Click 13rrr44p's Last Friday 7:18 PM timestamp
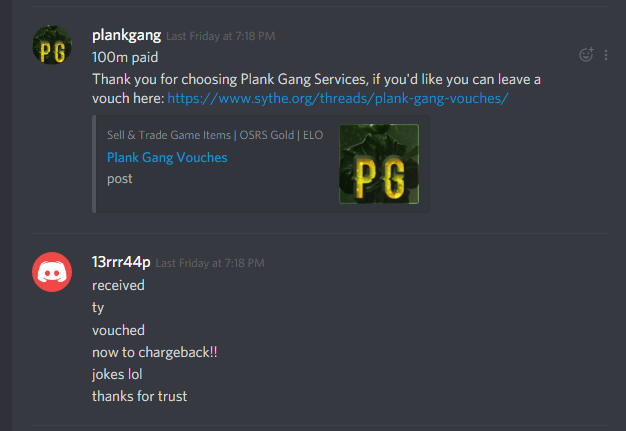626x431 pixels. point(210,263)
